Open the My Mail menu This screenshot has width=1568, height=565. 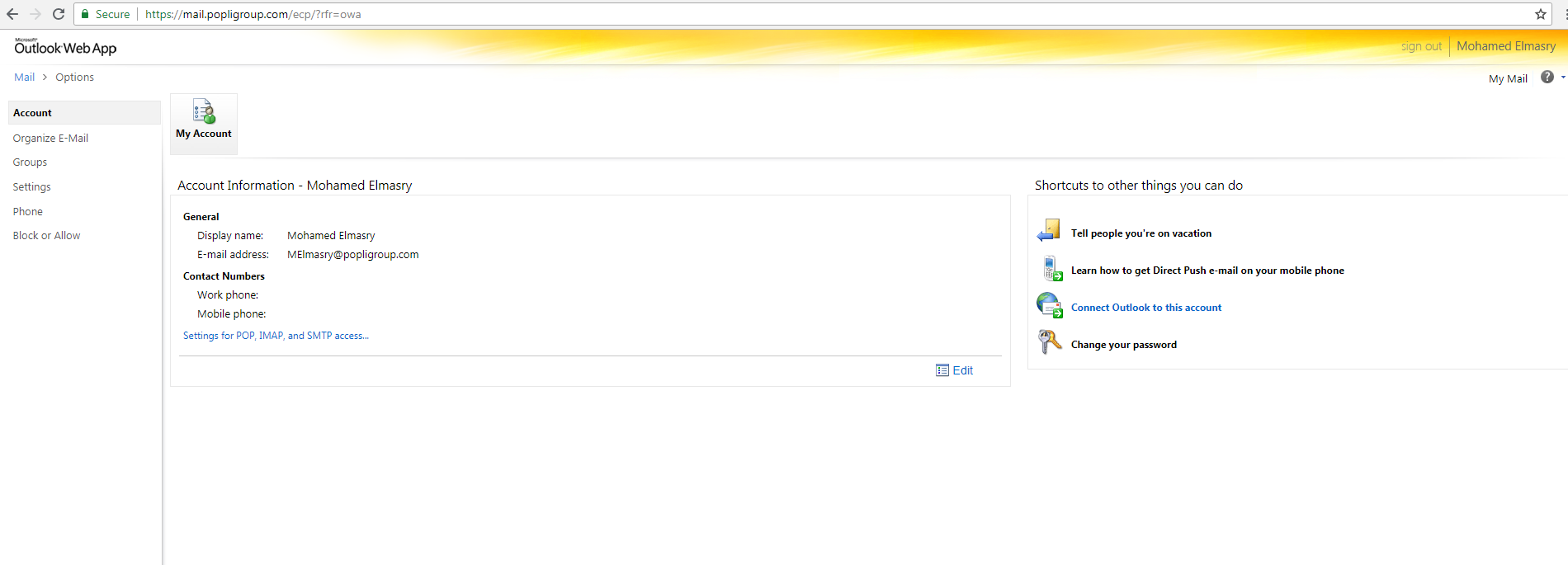[1507, 79]
